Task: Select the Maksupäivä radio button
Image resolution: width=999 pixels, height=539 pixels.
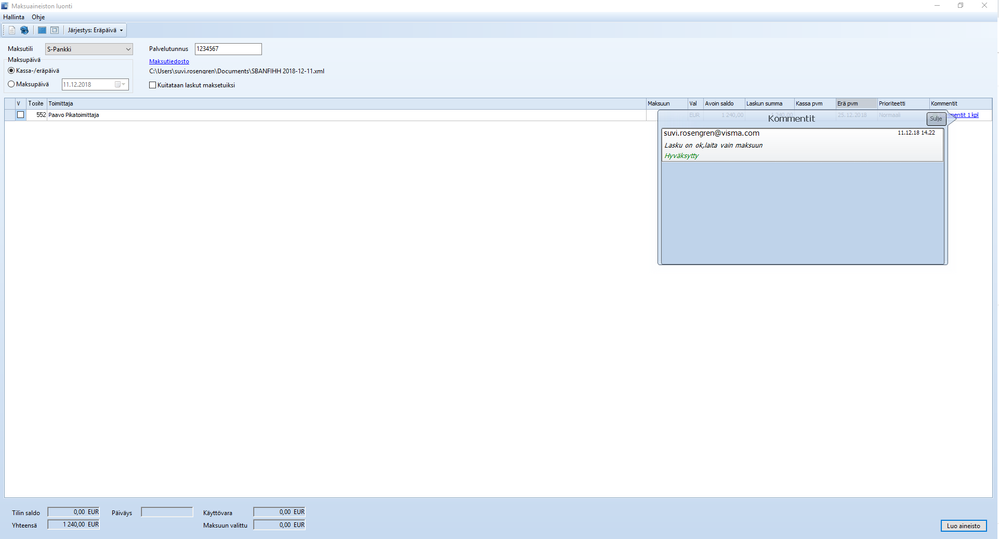Action: [x=11, y=84]
